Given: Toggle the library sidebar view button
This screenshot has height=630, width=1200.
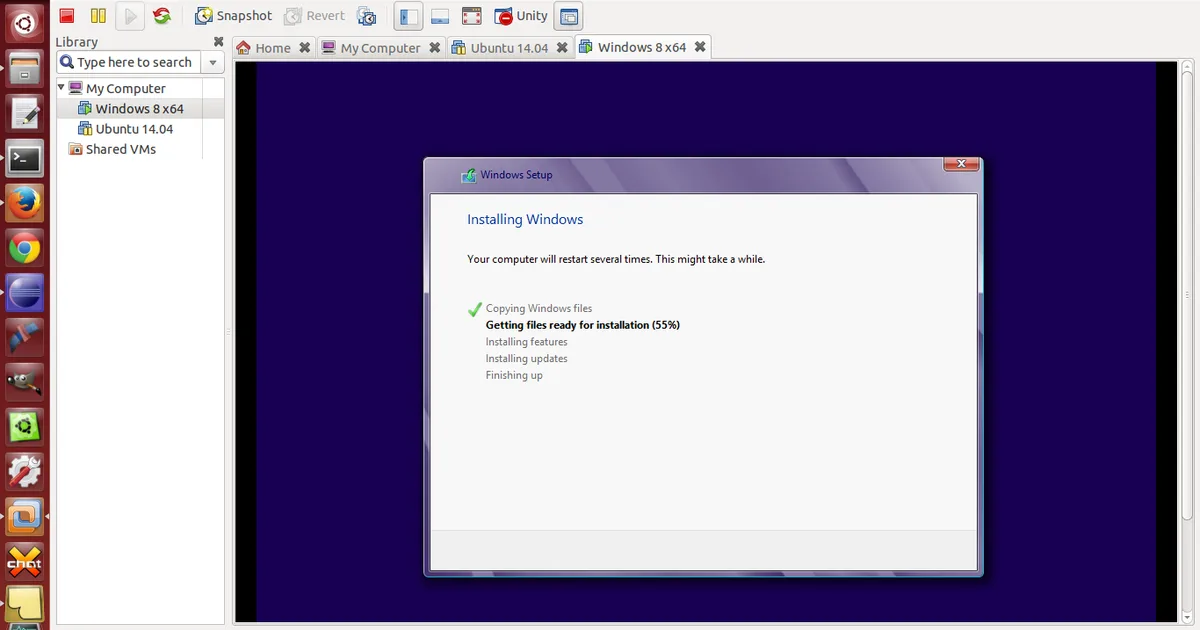Looking at the screenshot, I should pos(408,16).
